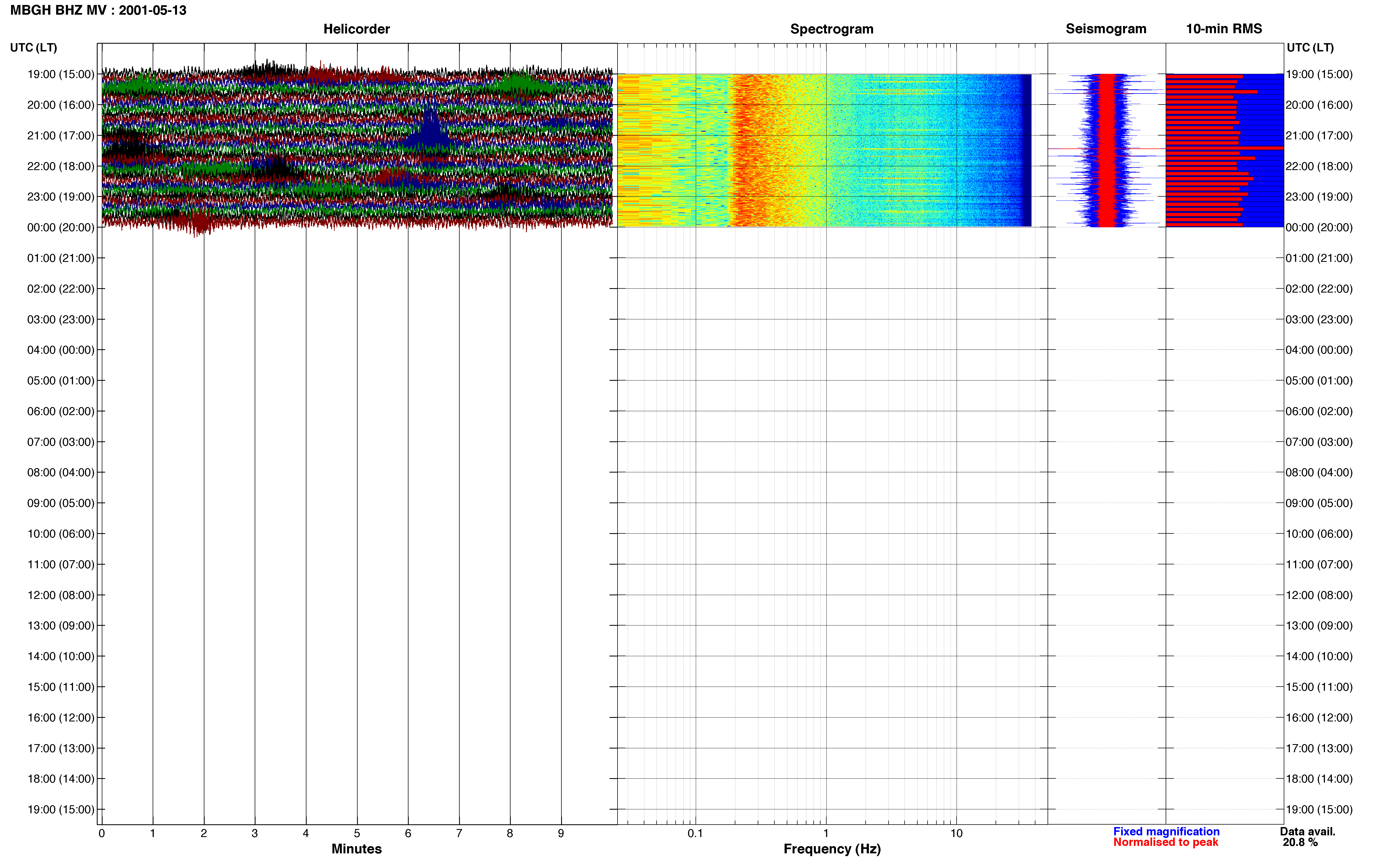Select the Spectrogram panel heading

832,29
